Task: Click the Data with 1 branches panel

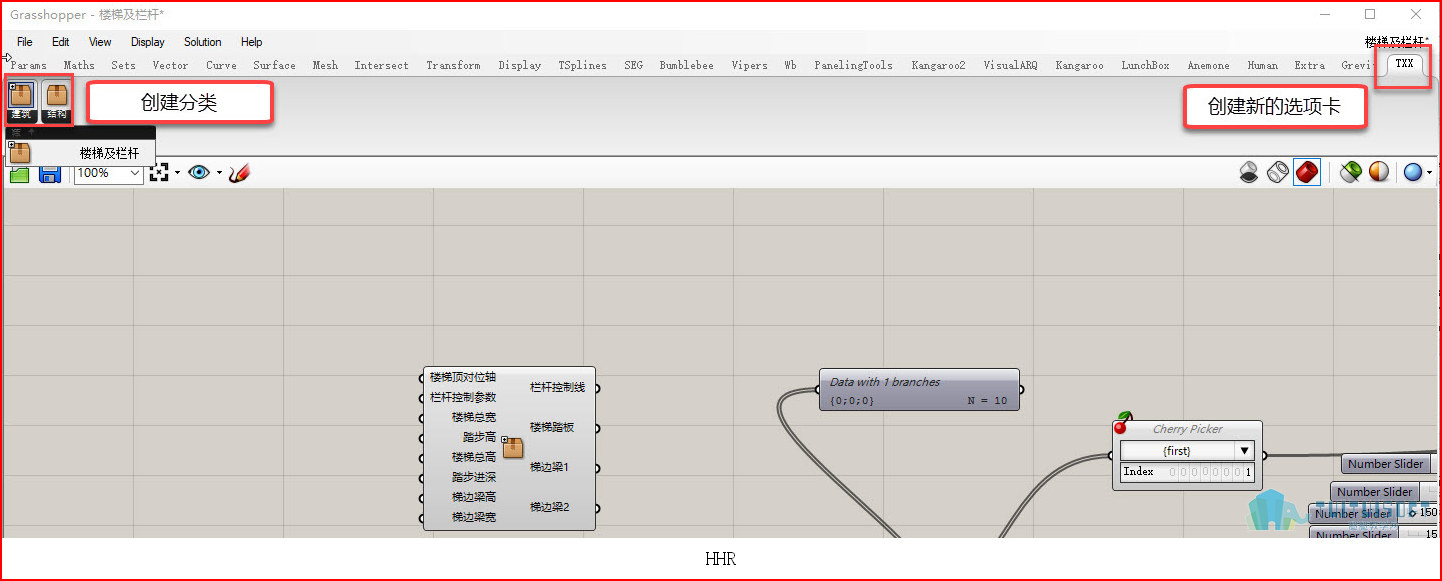Action: click(920, 390)
